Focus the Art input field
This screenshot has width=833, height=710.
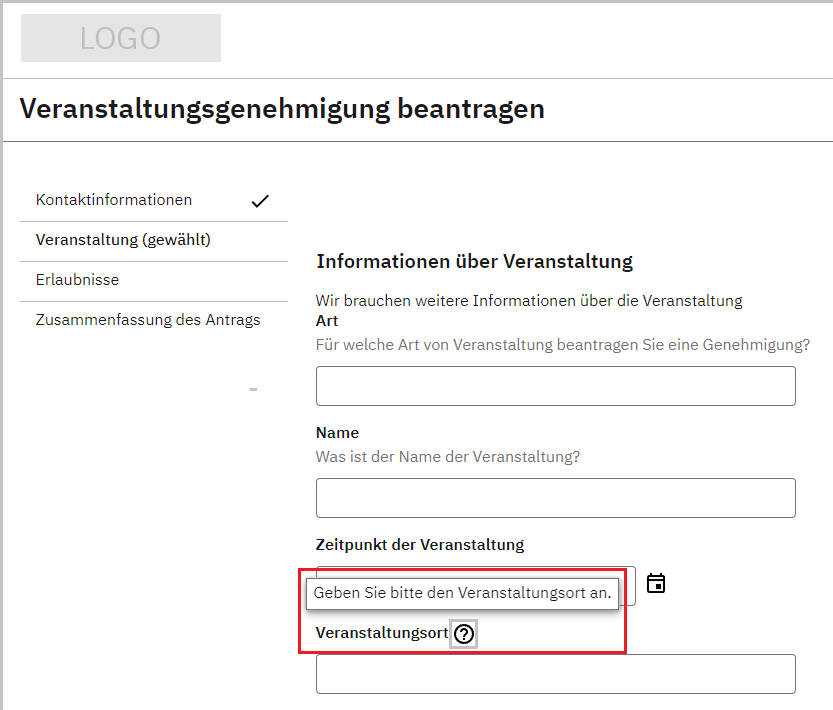tap(555, 386)
